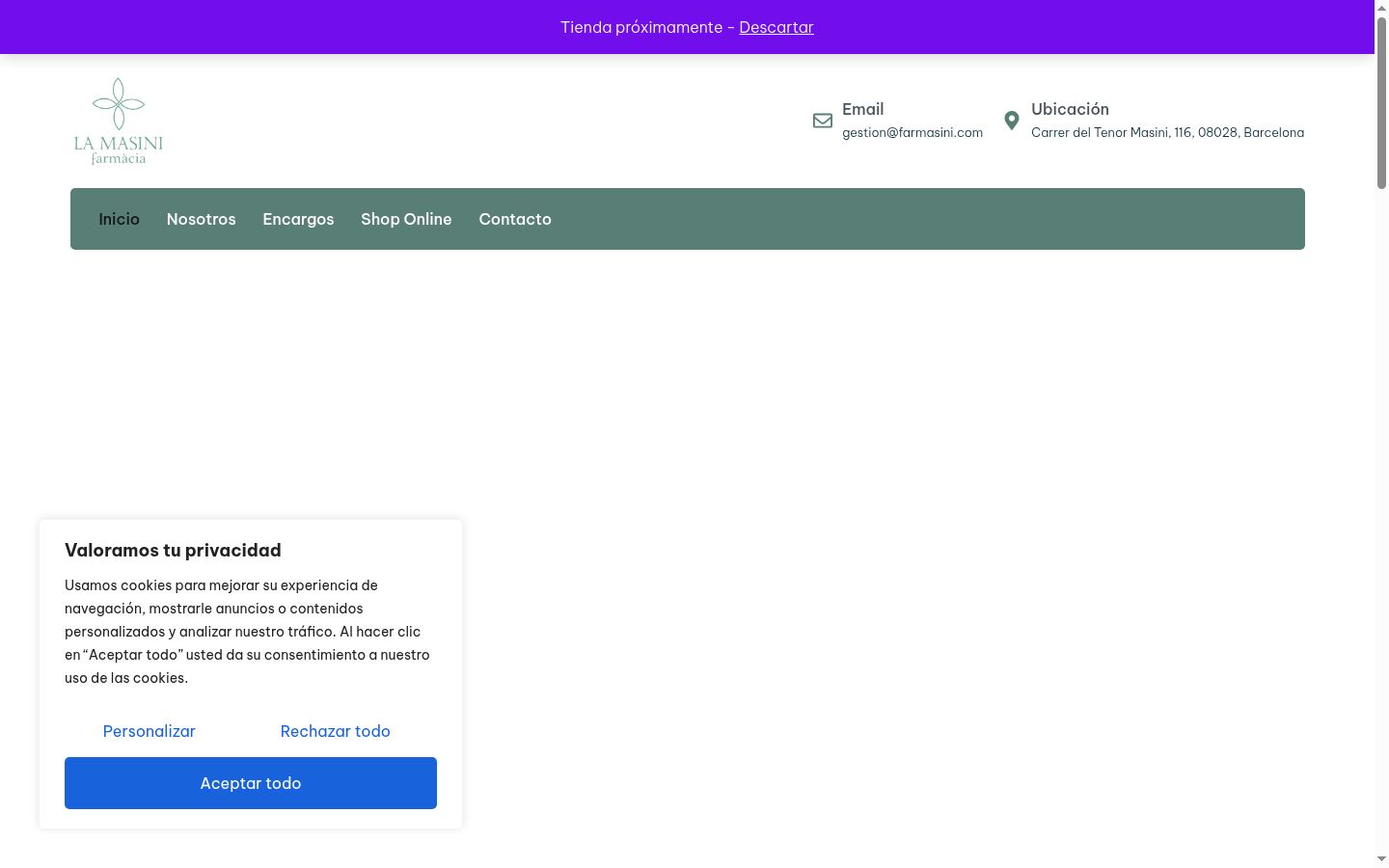Dismiss the store notice via Descartar

pyautogui.click(x=776, y=27)
